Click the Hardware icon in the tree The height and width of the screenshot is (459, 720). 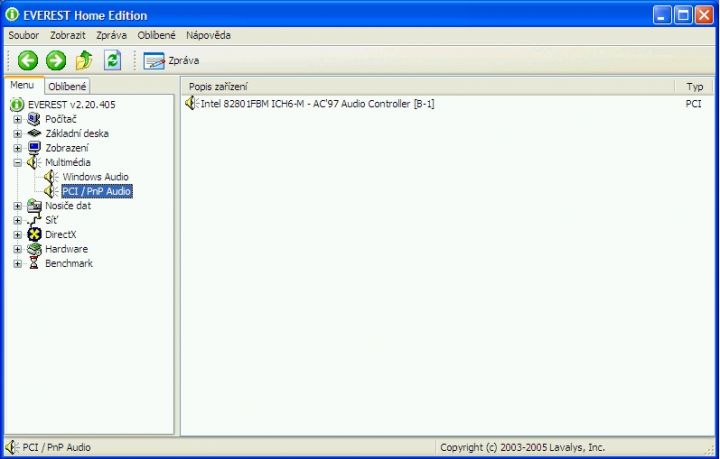[x=34, y=249]
